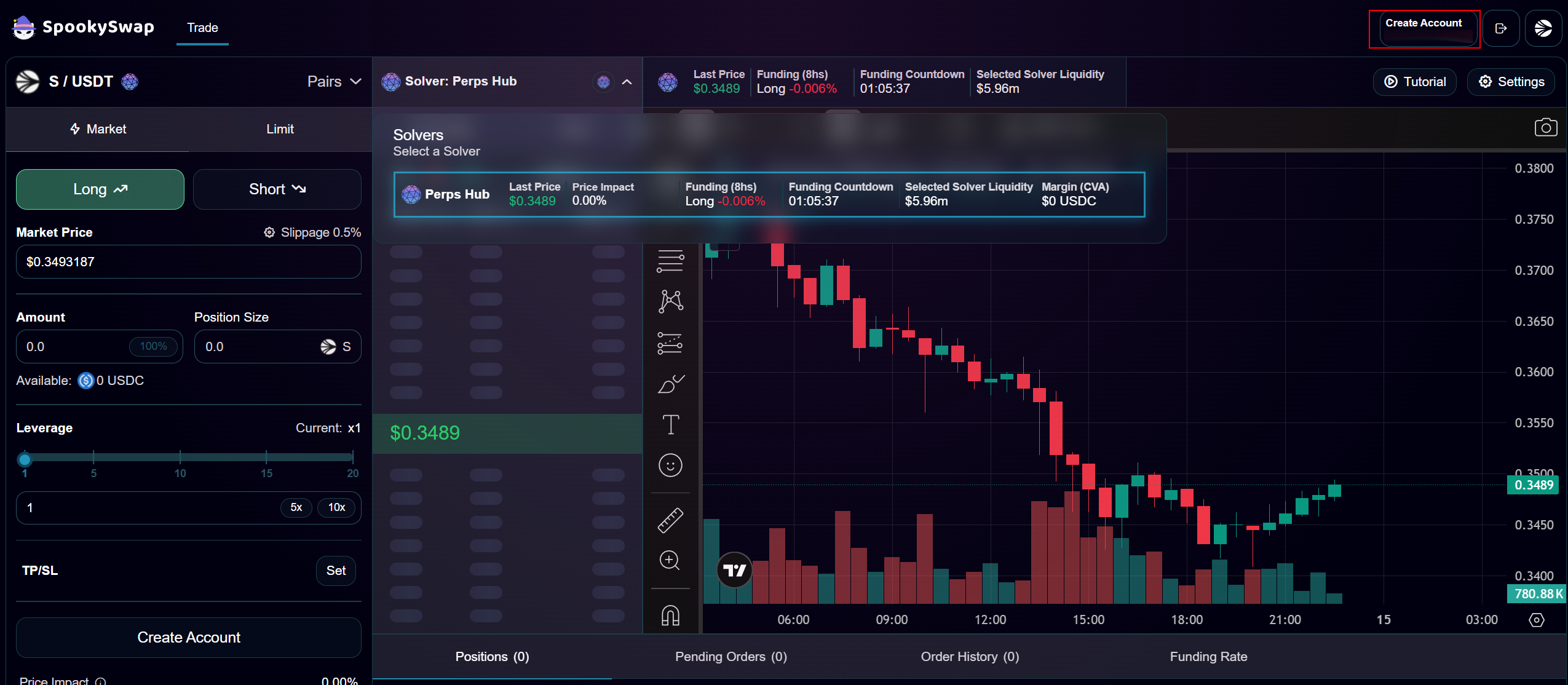1568x685 pixels.
Task: Open the Pending Orders tab
Action: [x=731, y=657]
